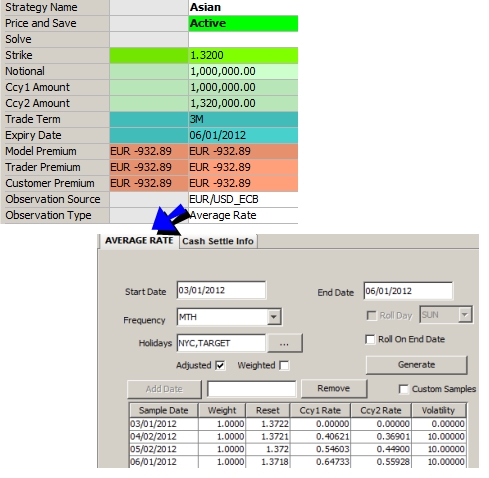
Task: Select the AVERAGE RATE tab
Action: [x=139, y=241]
